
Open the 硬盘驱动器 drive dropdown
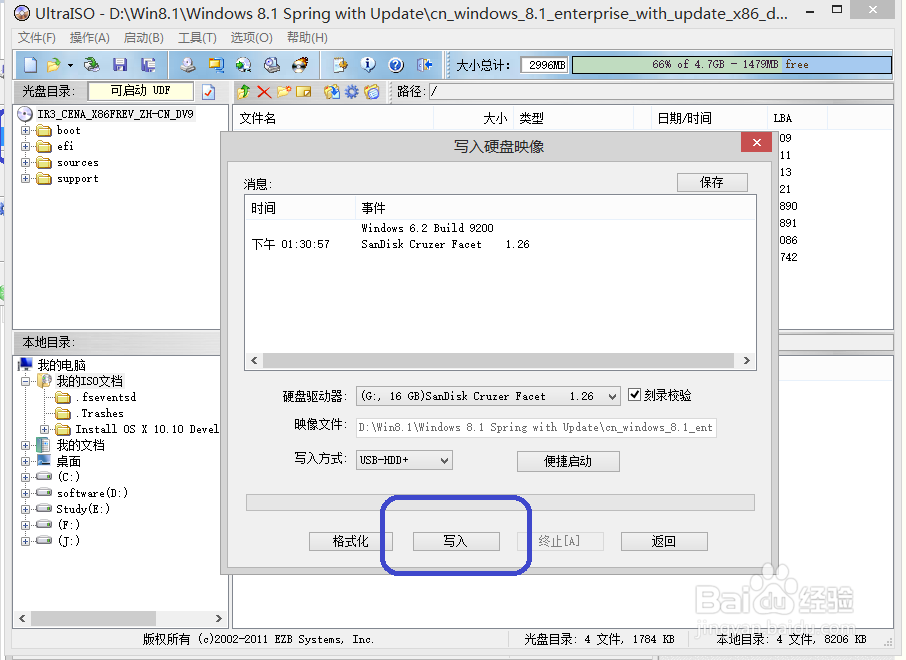612,396
